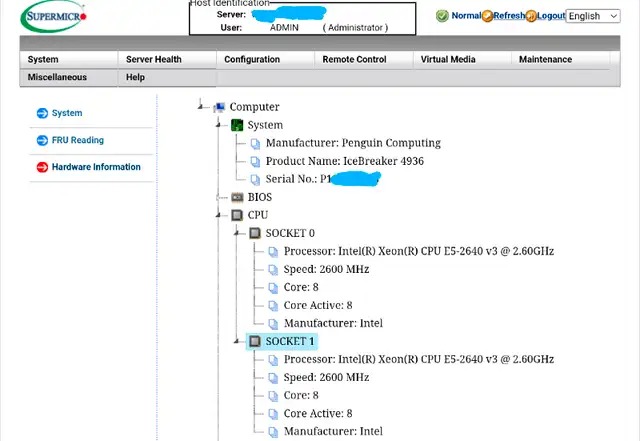The height and width of the screenshot is (441, 640).
Task: Select the CPU tree label
Action: [258, 215]
